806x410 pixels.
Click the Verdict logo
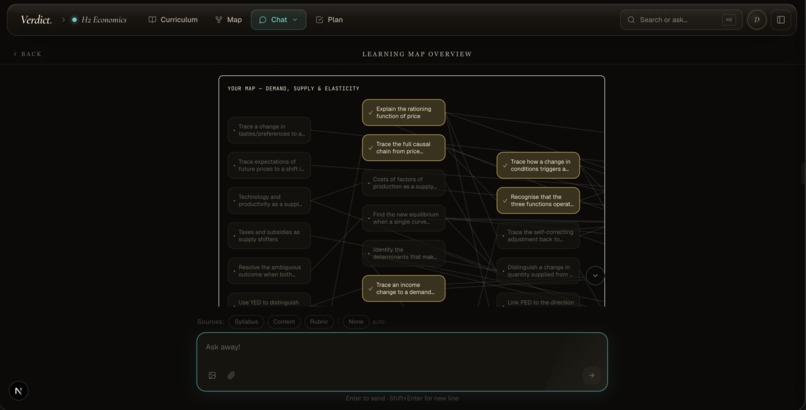pos(36,20)
